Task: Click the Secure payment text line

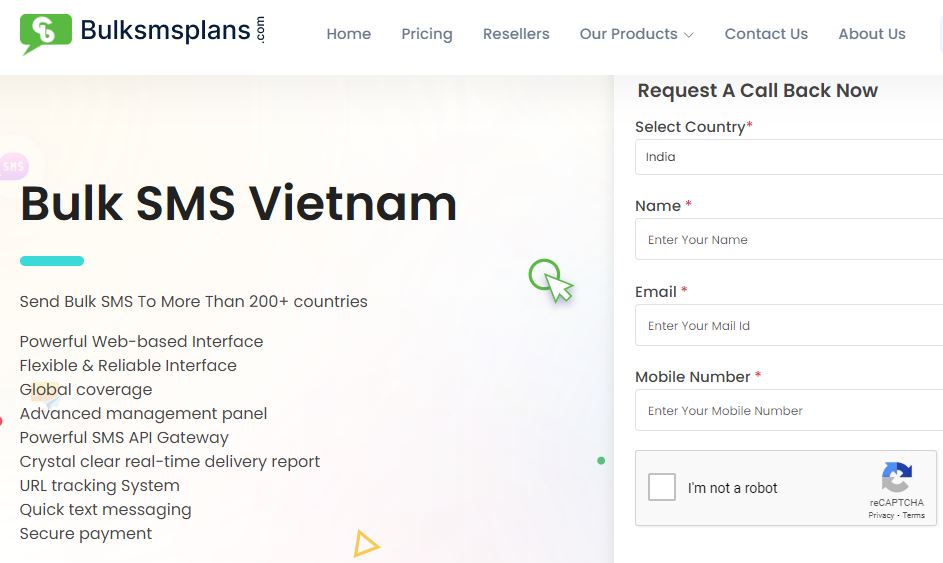Action: 85,534
